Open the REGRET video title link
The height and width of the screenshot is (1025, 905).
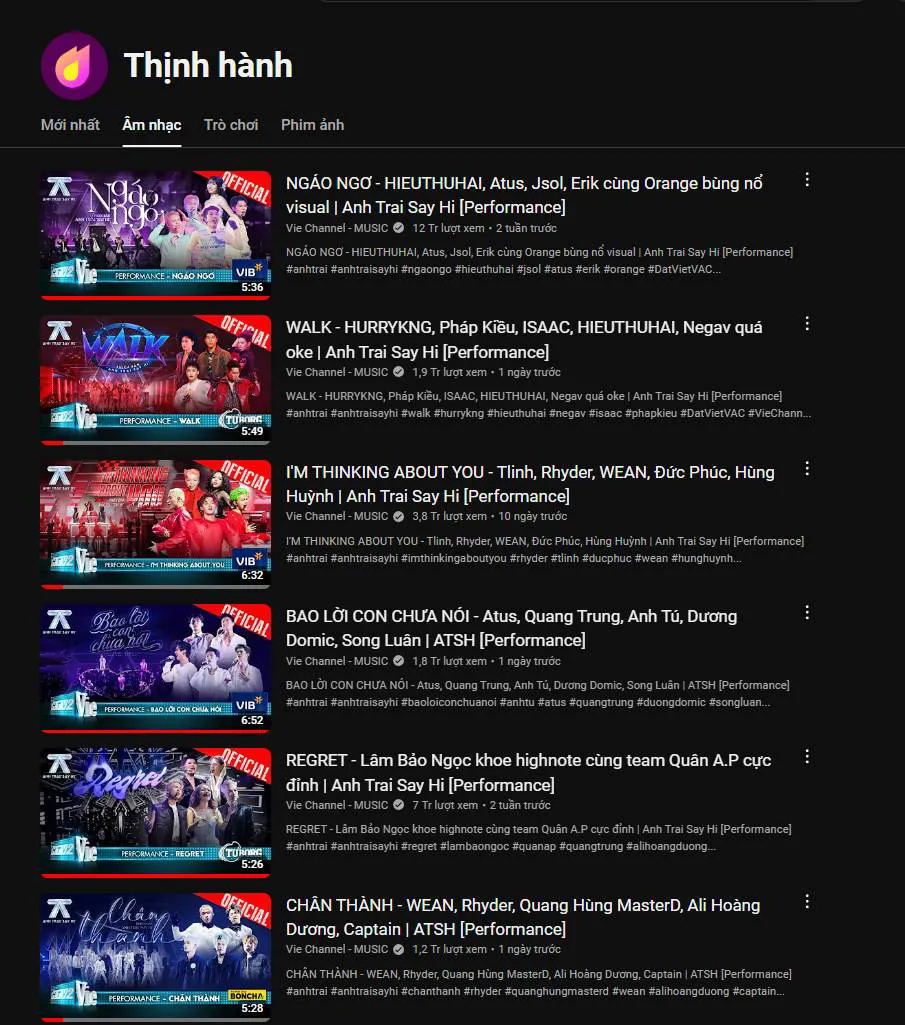(528, 773)
